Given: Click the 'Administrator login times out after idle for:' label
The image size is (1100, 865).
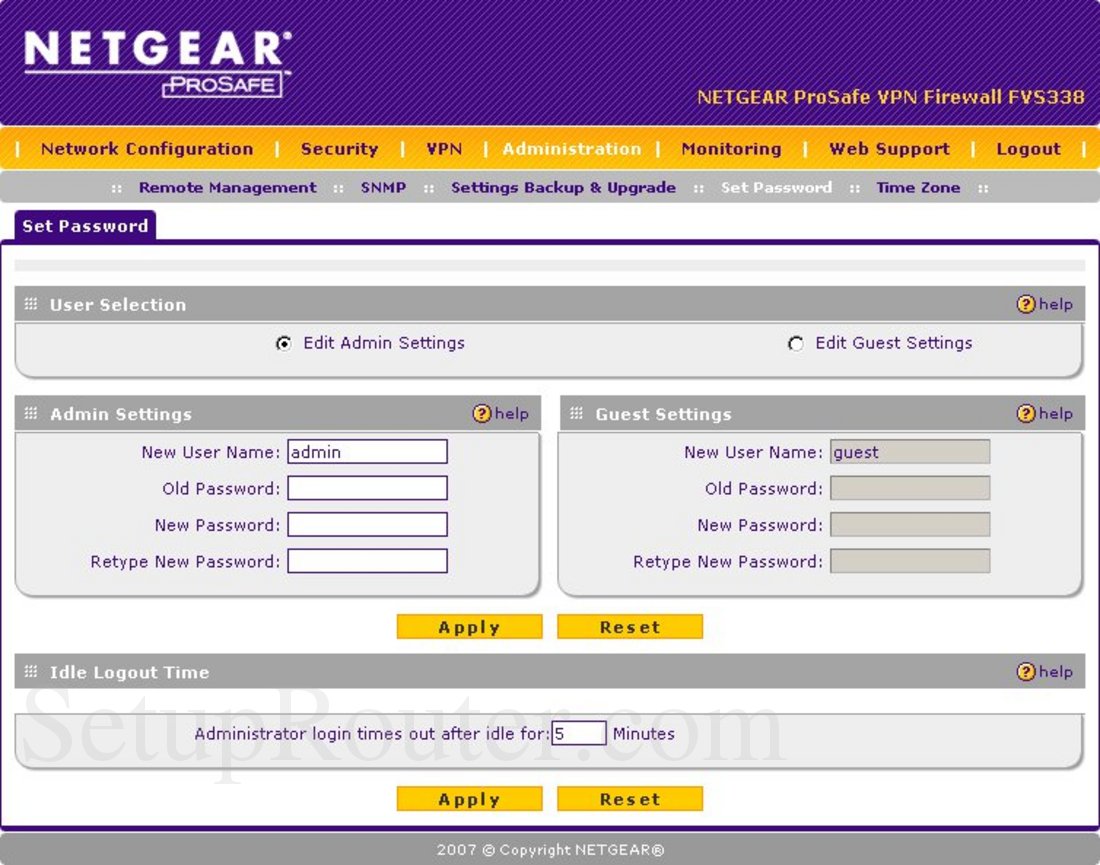Looking at the screenshot, I should [x=372, y=734].
